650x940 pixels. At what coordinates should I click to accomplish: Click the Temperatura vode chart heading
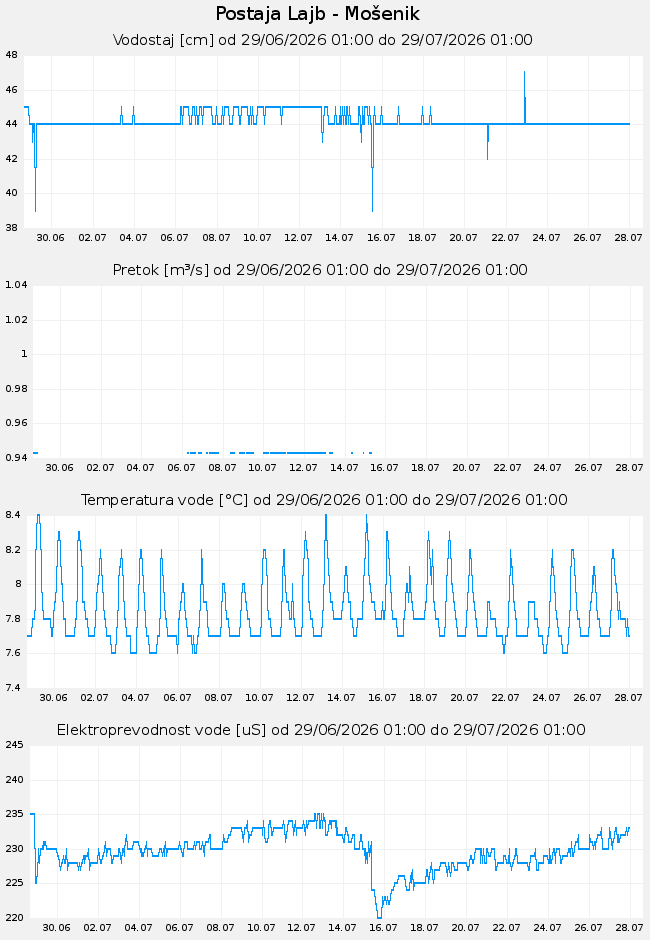coord(324,500)
